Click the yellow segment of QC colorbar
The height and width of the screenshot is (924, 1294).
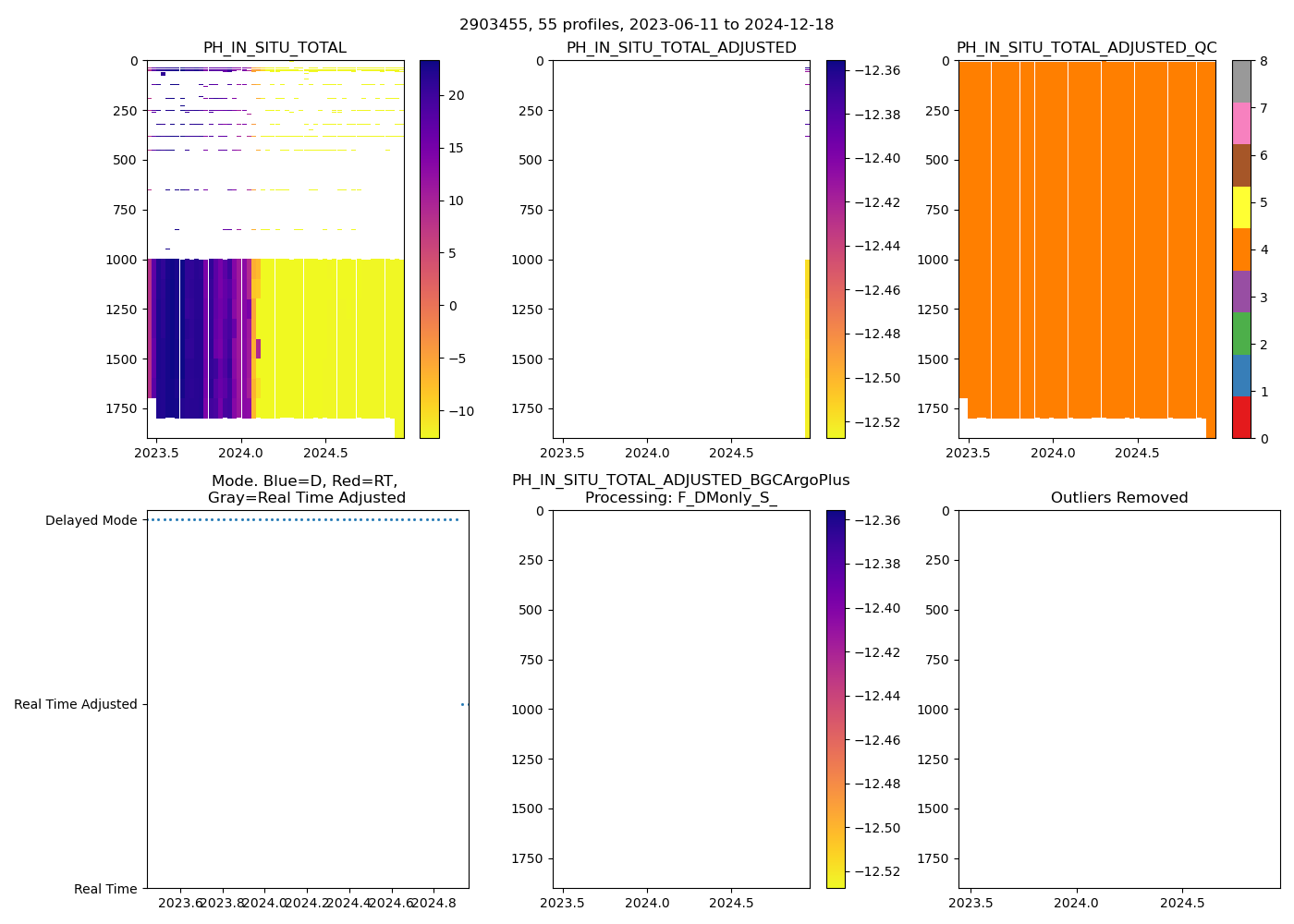(1240, 208)
